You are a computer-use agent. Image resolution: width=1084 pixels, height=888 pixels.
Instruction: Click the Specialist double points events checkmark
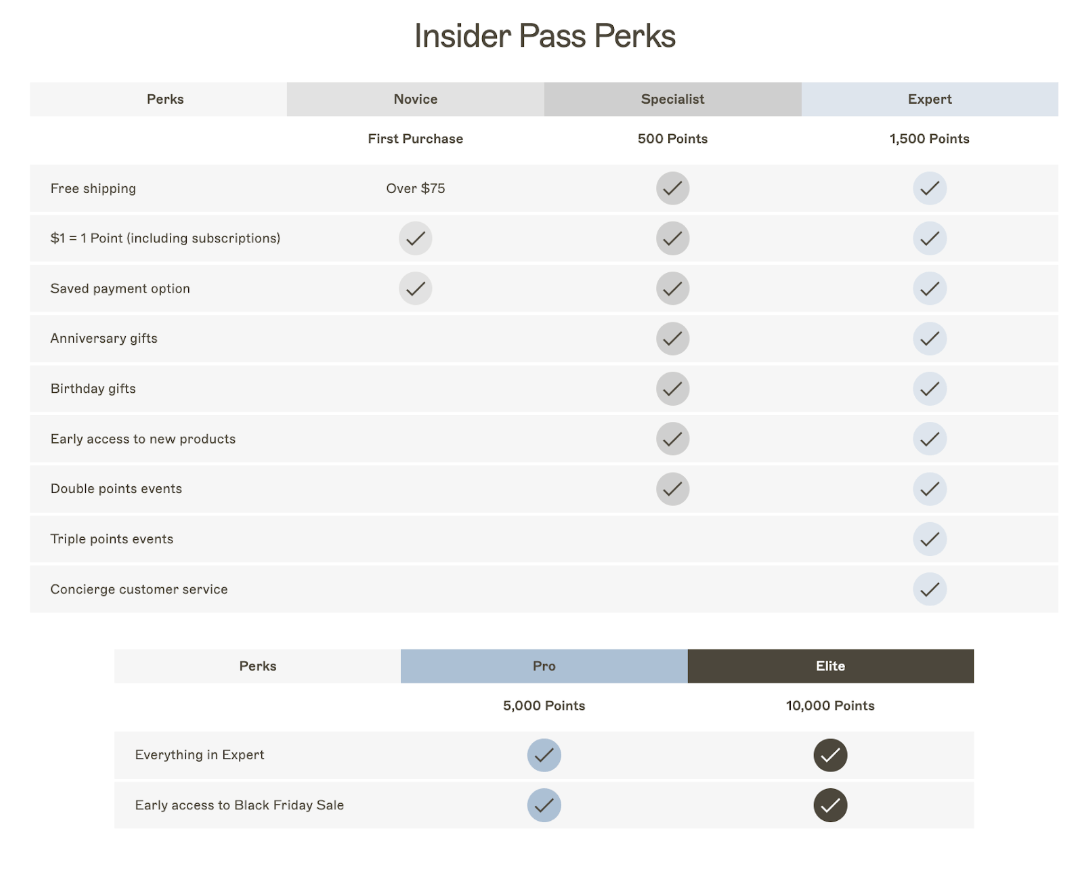point(672,489)
